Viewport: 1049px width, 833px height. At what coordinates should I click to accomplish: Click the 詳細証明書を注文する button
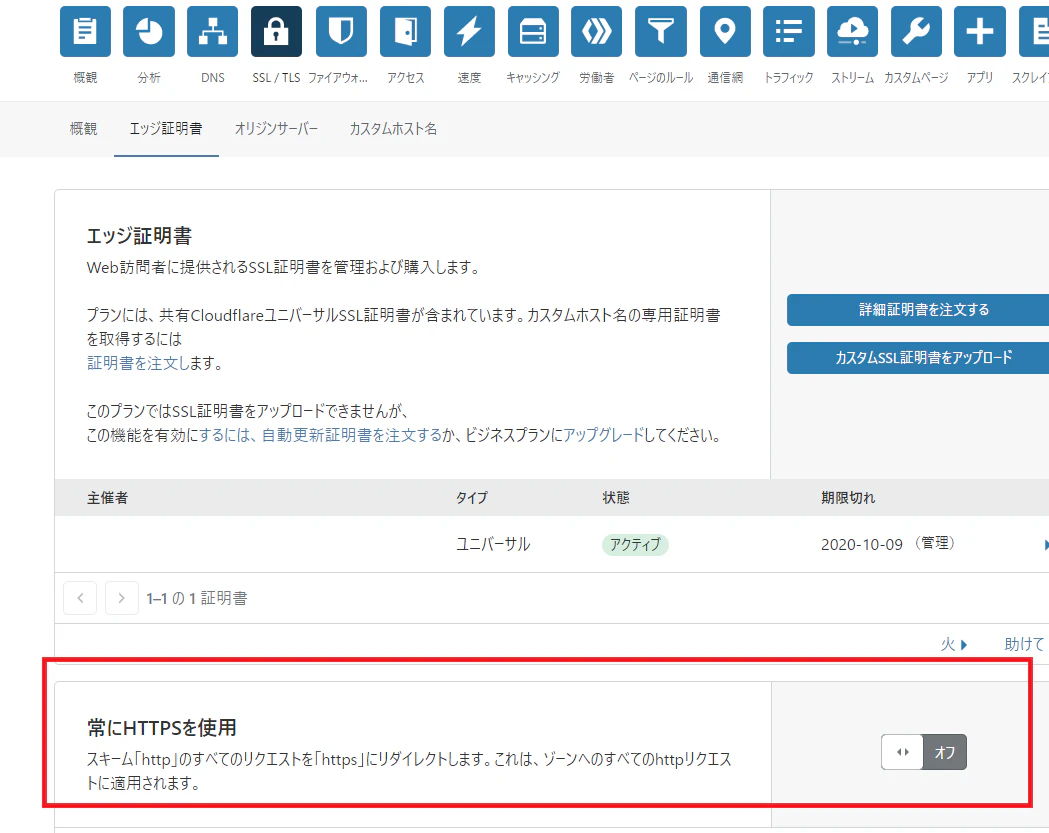(x=919, y=310)
